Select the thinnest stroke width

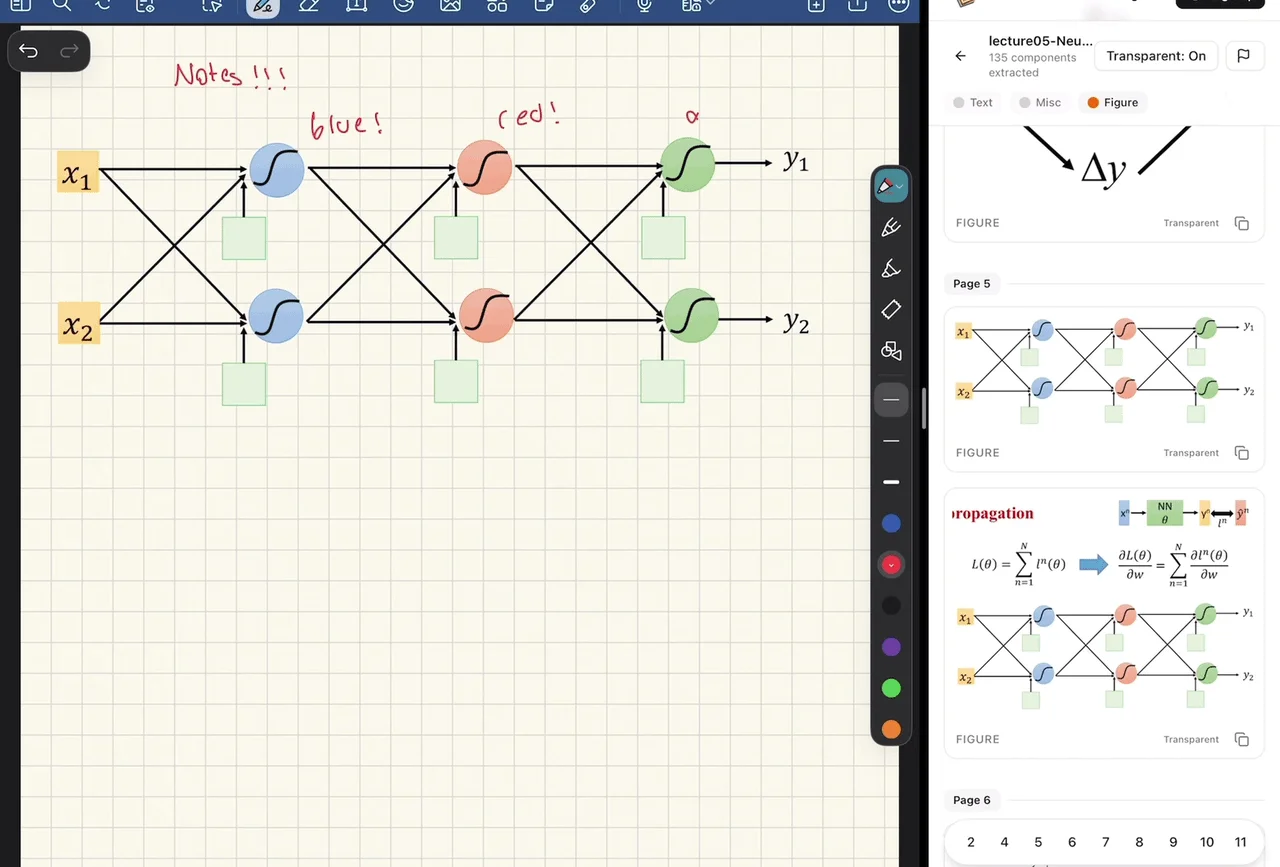(x=891, y=400)
